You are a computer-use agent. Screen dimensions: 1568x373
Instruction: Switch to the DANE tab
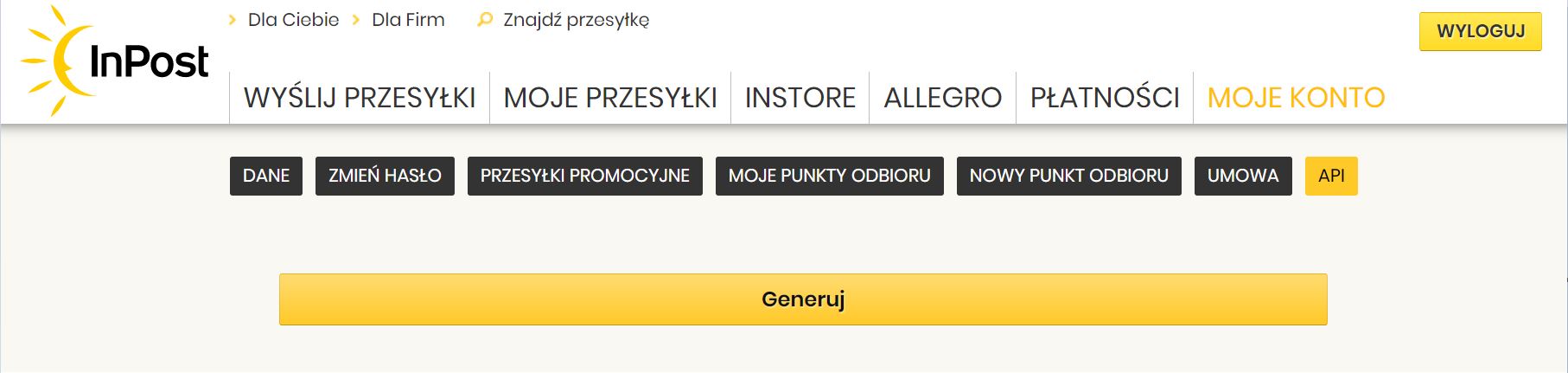click(266, 176)
